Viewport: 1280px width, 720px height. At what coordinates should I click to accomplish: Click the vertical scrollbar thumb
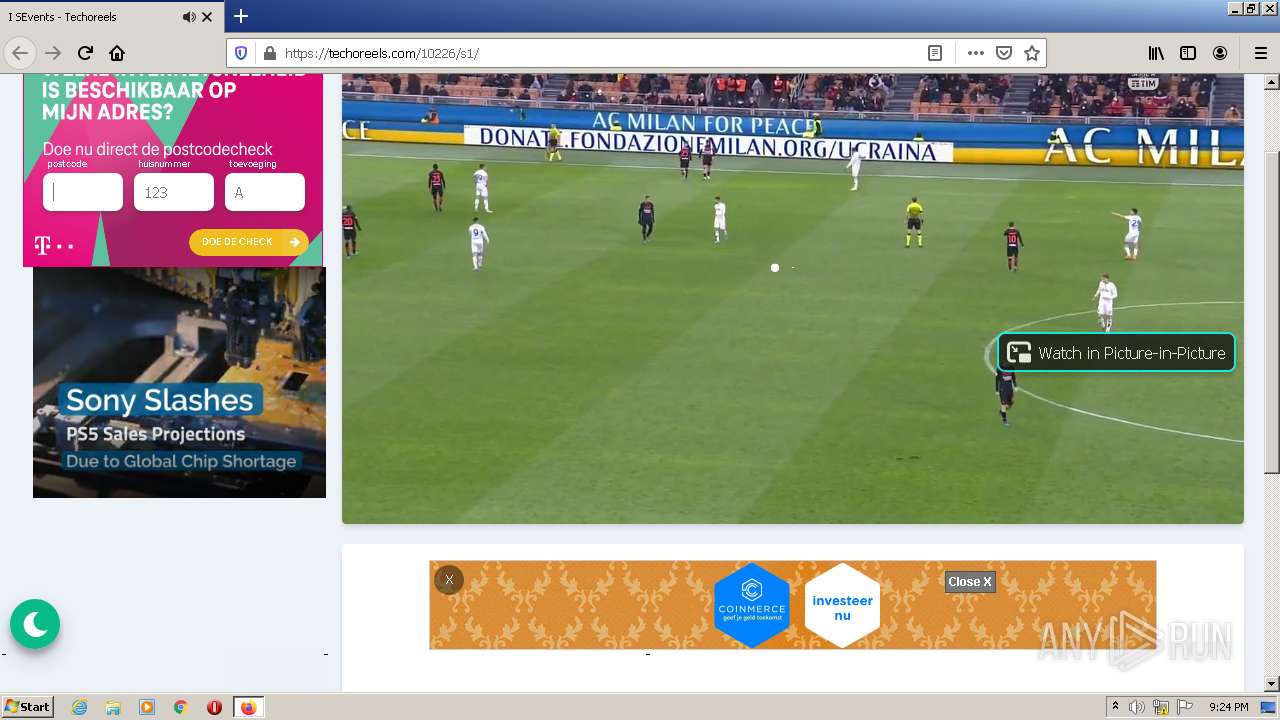pos(1272,313)
